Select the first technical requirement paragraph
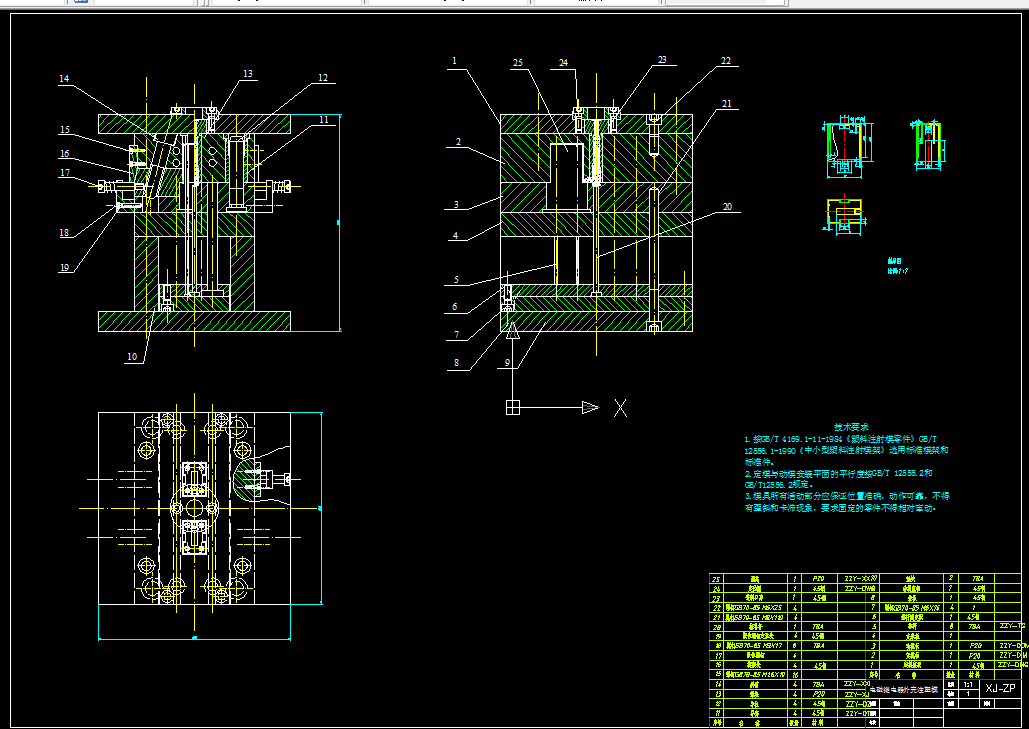 (x=846, y=450)
